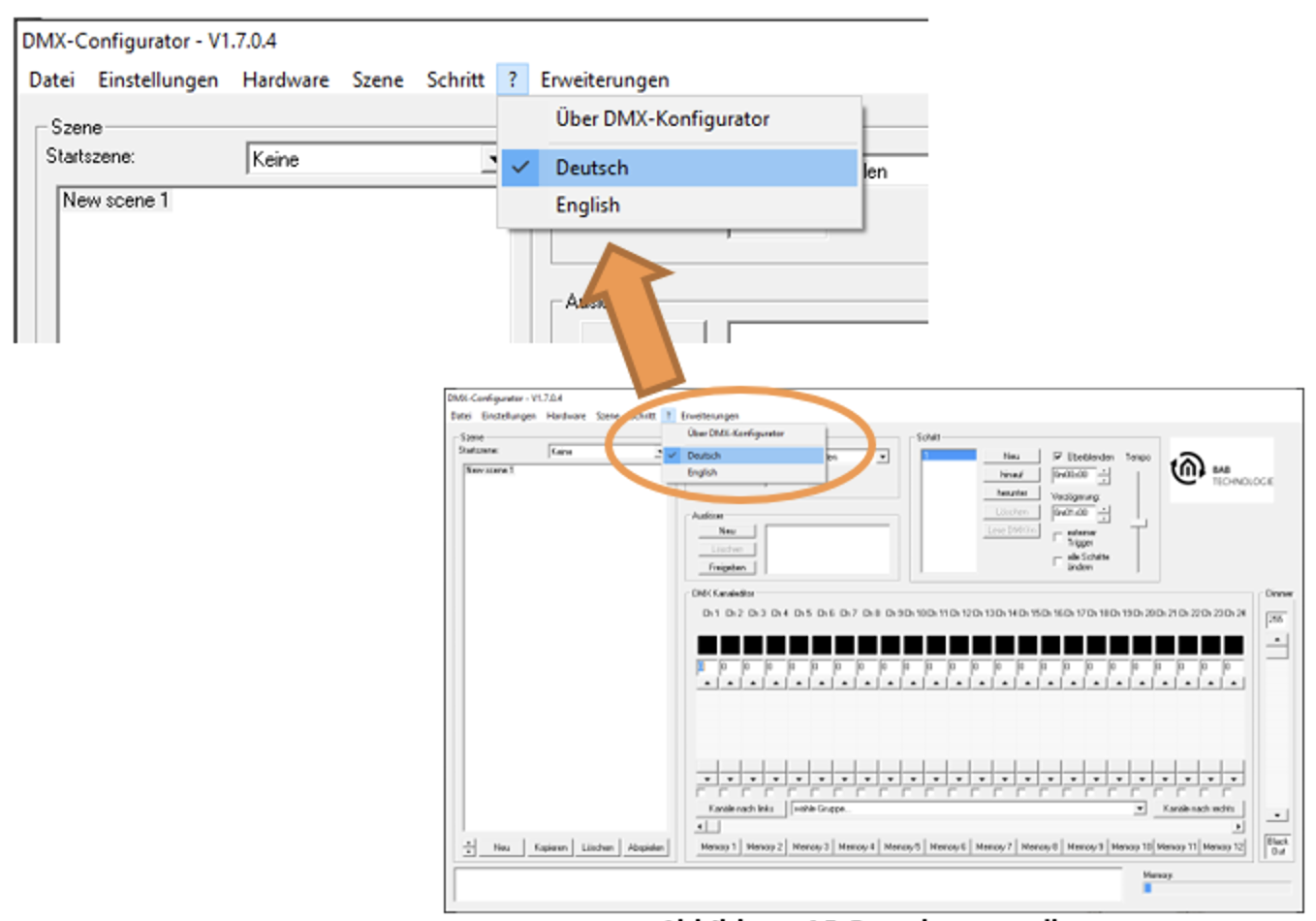The height and width of the screenshot is (921, 1316).
Task: Select English language in the enlarged dropdown
Action: click(x=680, y=206)
